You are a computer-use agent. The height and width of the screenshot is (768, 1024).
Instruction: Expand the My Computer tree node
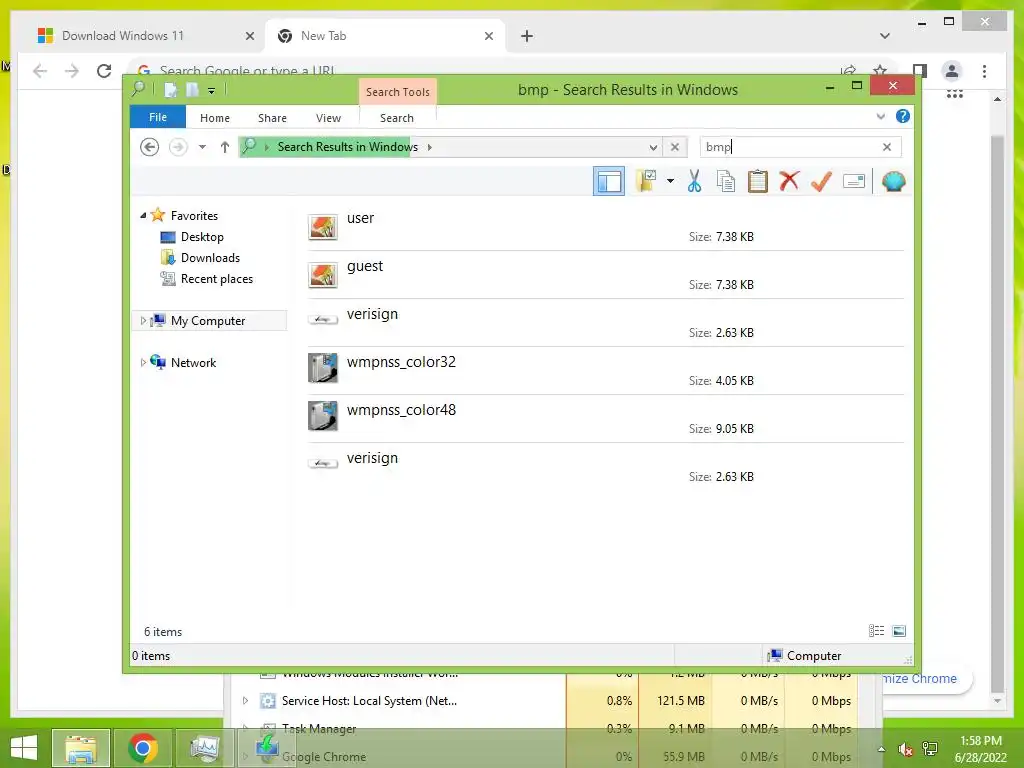(143, 321)
